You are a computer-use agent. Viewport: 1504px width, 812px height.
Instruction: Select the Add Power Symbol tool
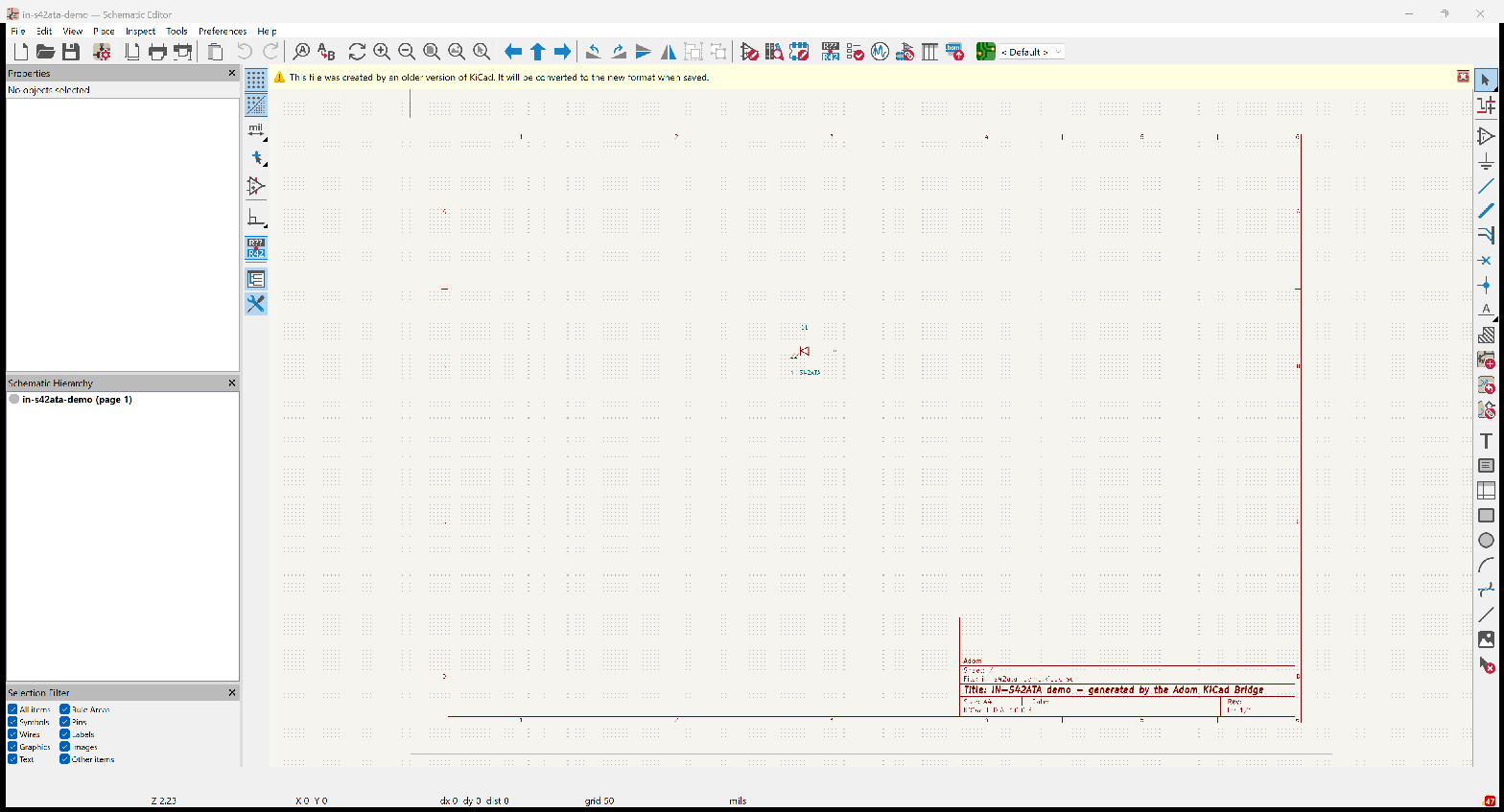pyautogui.click(x=1486, y=161)
